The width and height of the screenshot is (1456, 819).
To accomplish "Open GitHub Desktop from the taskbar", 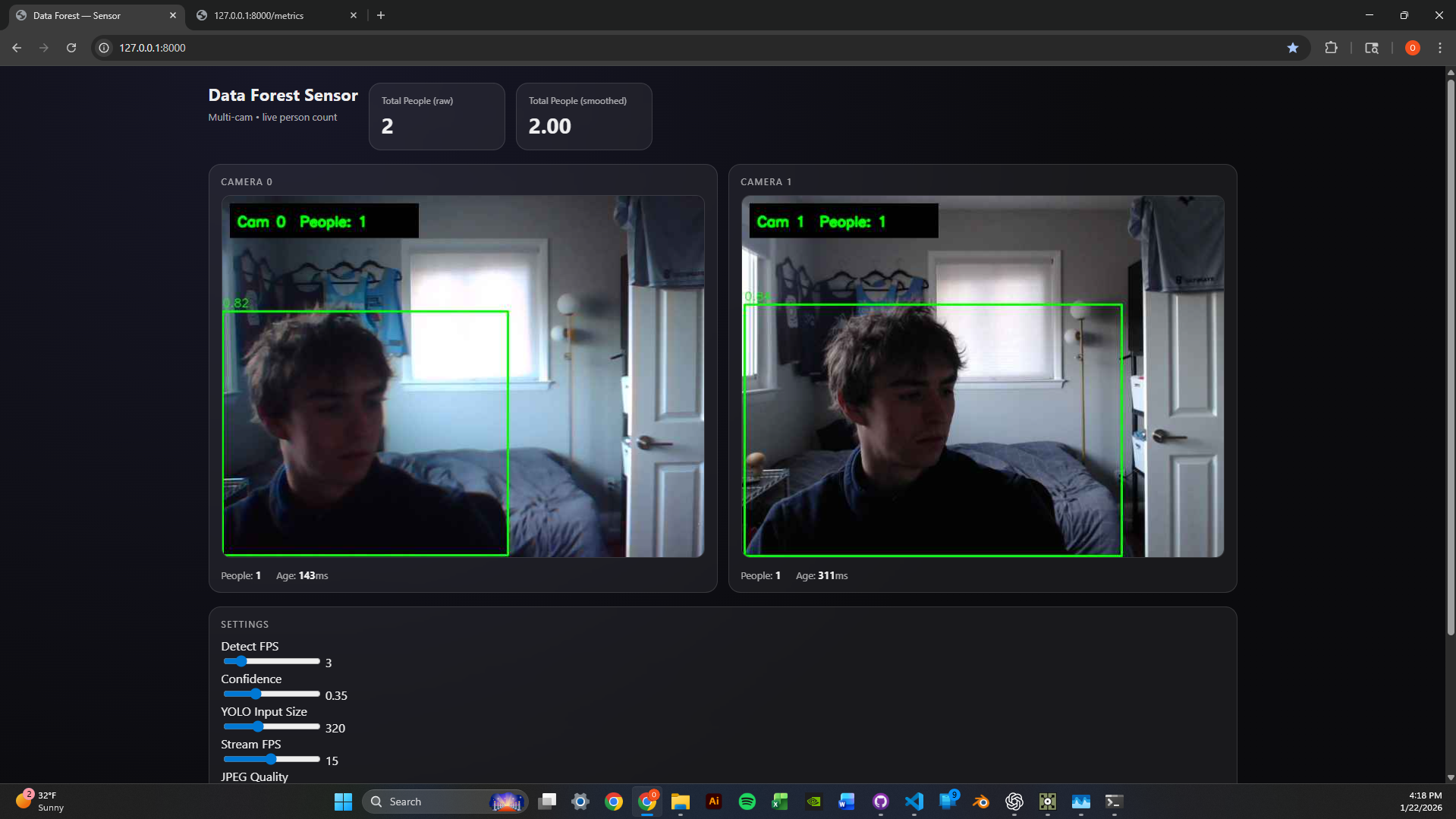I will (x=880, y=802).
